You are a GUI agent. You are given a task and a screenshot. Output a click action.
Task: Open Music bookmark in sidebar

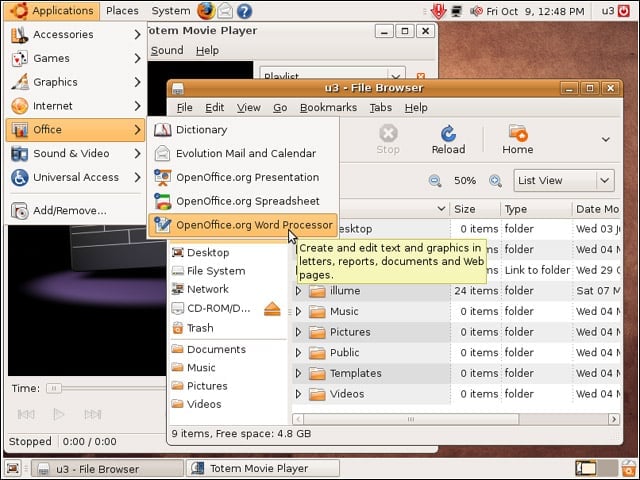[x=229, y=368]
